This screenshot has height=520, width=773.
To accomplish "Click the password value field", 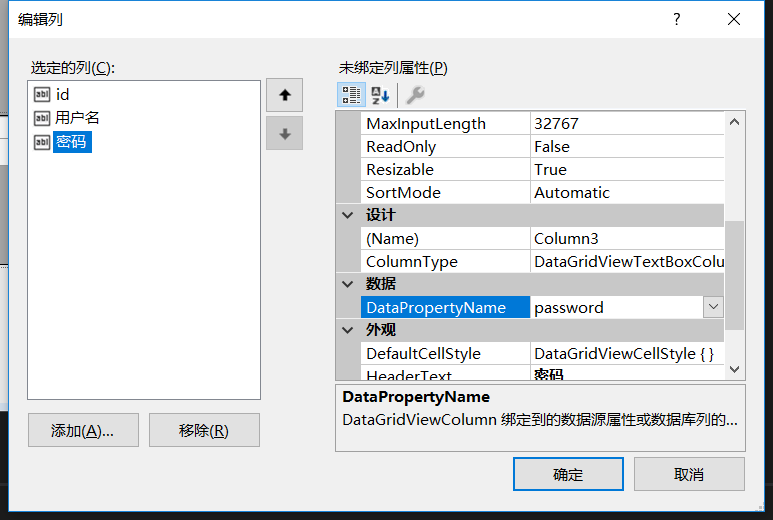I will click(617, 307).
